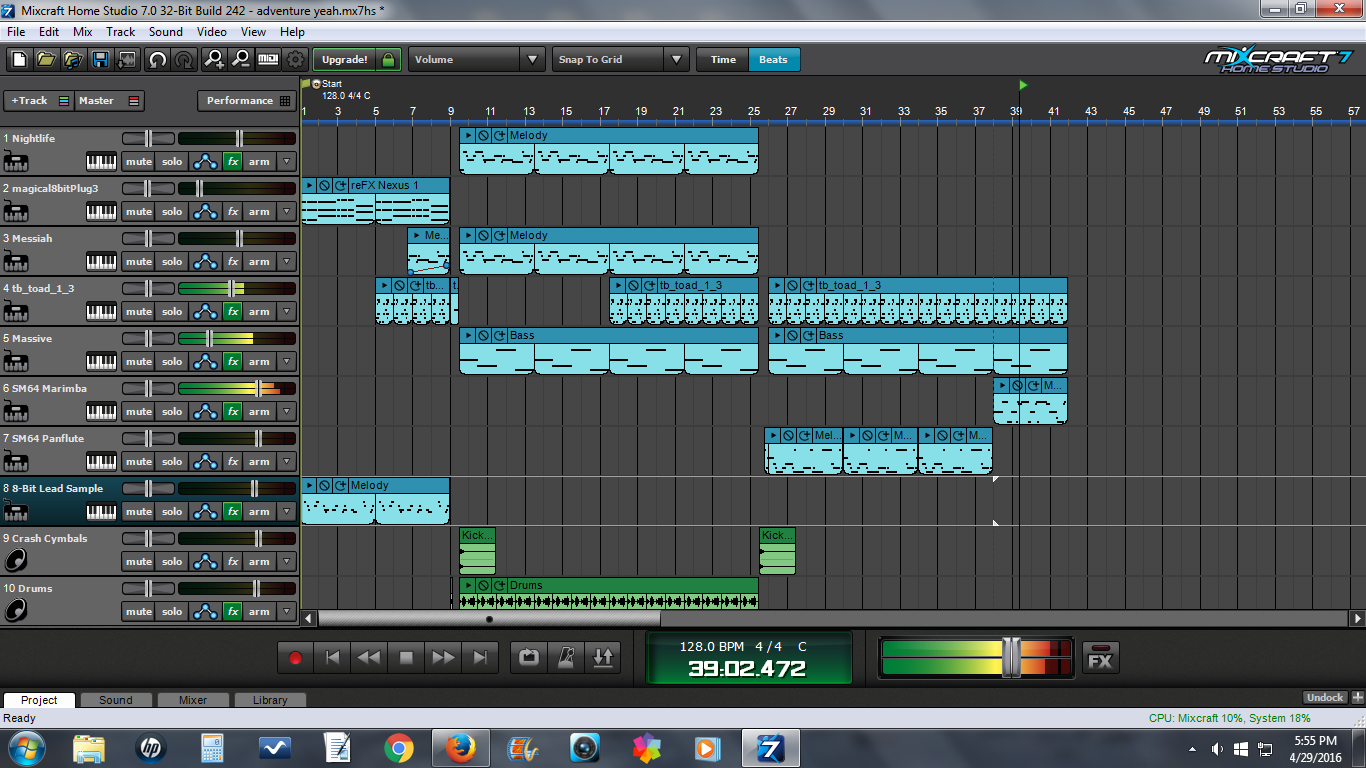This screenshot has height=768, width=1366.
Task: Open piano keyboard icon on Messiah track
Action: 101,261
